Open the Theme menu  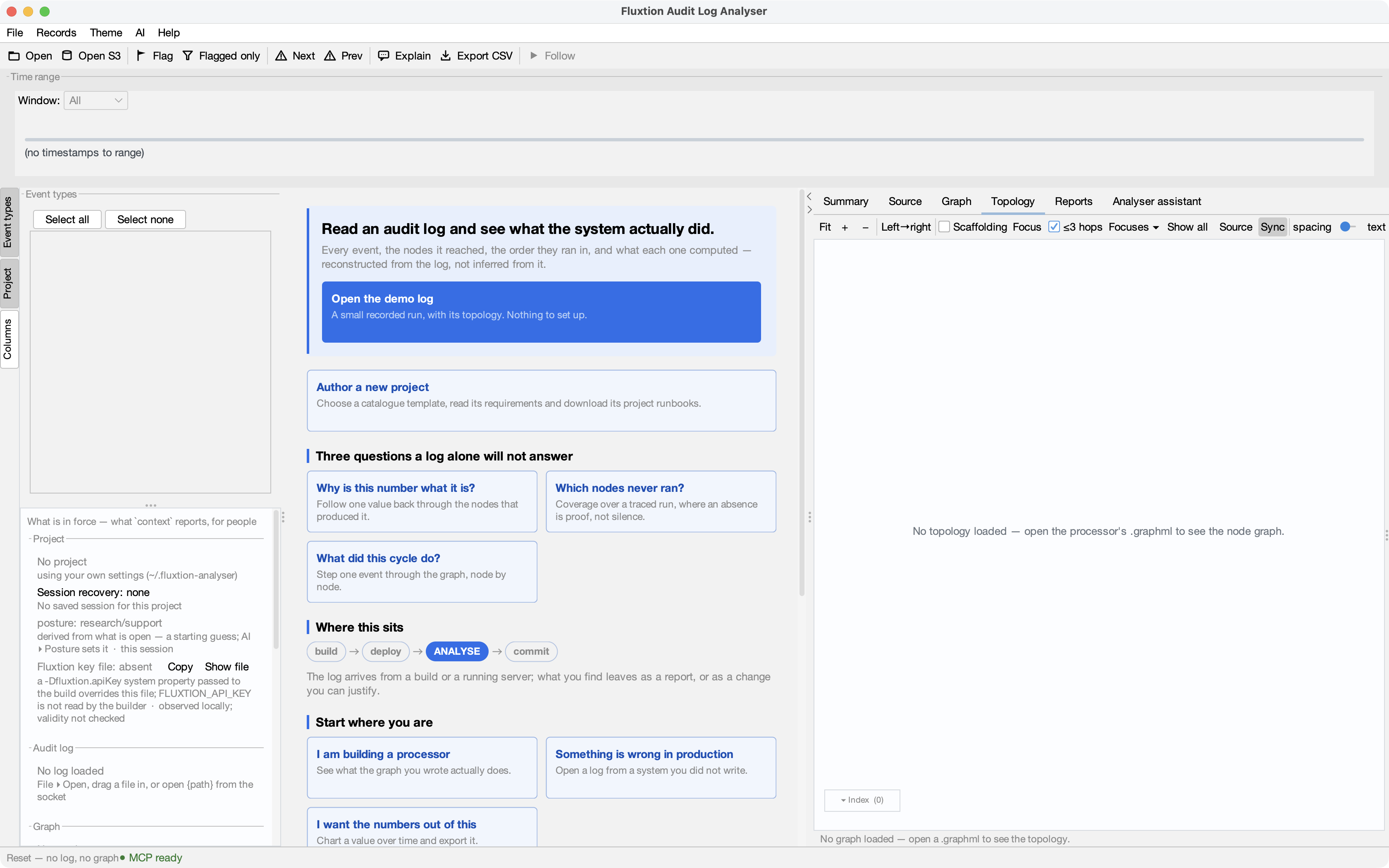pyautogui.click(x=106, y=33)
